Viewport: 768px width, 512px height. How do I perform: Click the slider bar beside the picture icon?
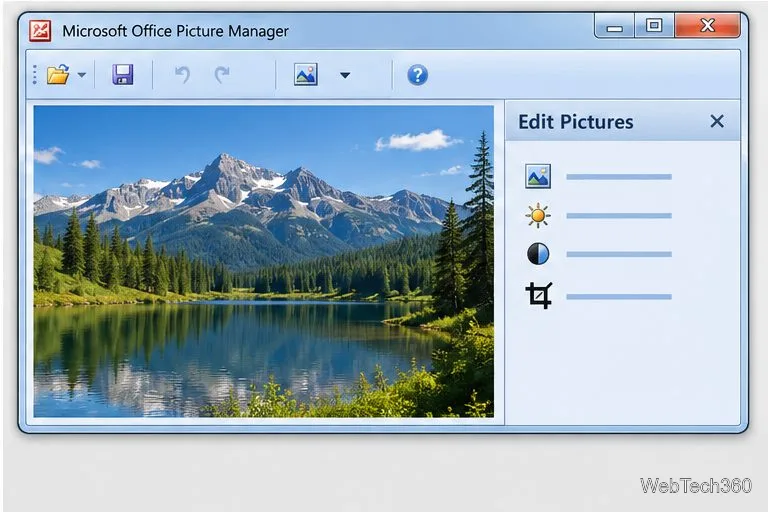pos(619,177)
